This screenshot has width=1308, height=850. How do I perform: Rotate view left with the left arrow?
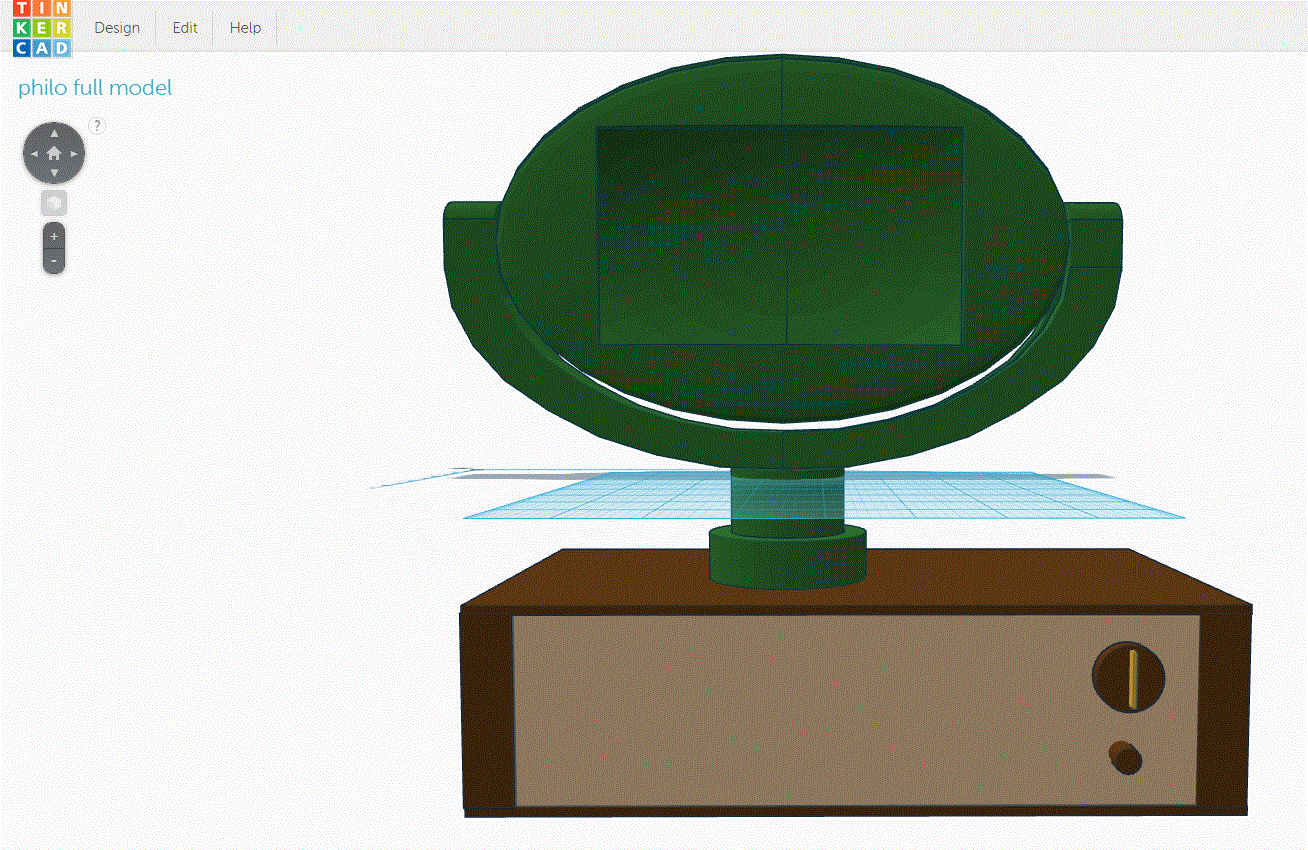click(33, 154)
